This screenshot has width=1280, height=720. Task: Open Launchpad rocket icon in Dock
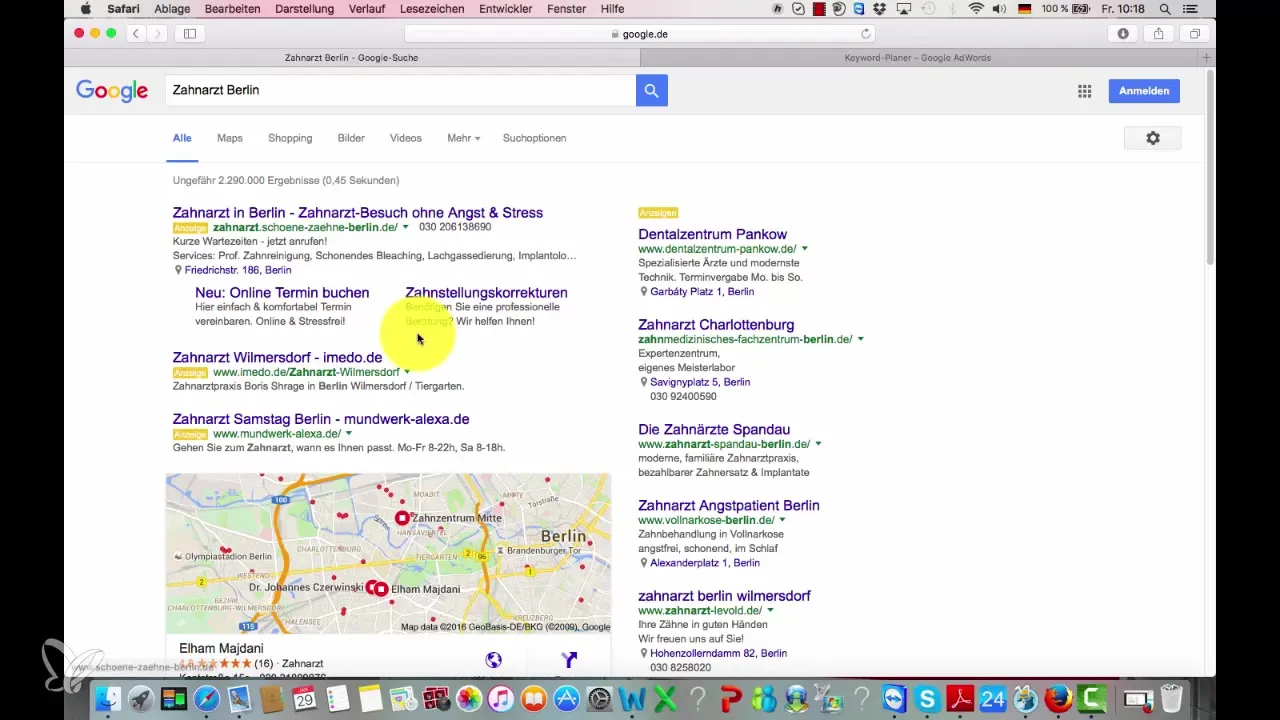click(x=141, y=698)
